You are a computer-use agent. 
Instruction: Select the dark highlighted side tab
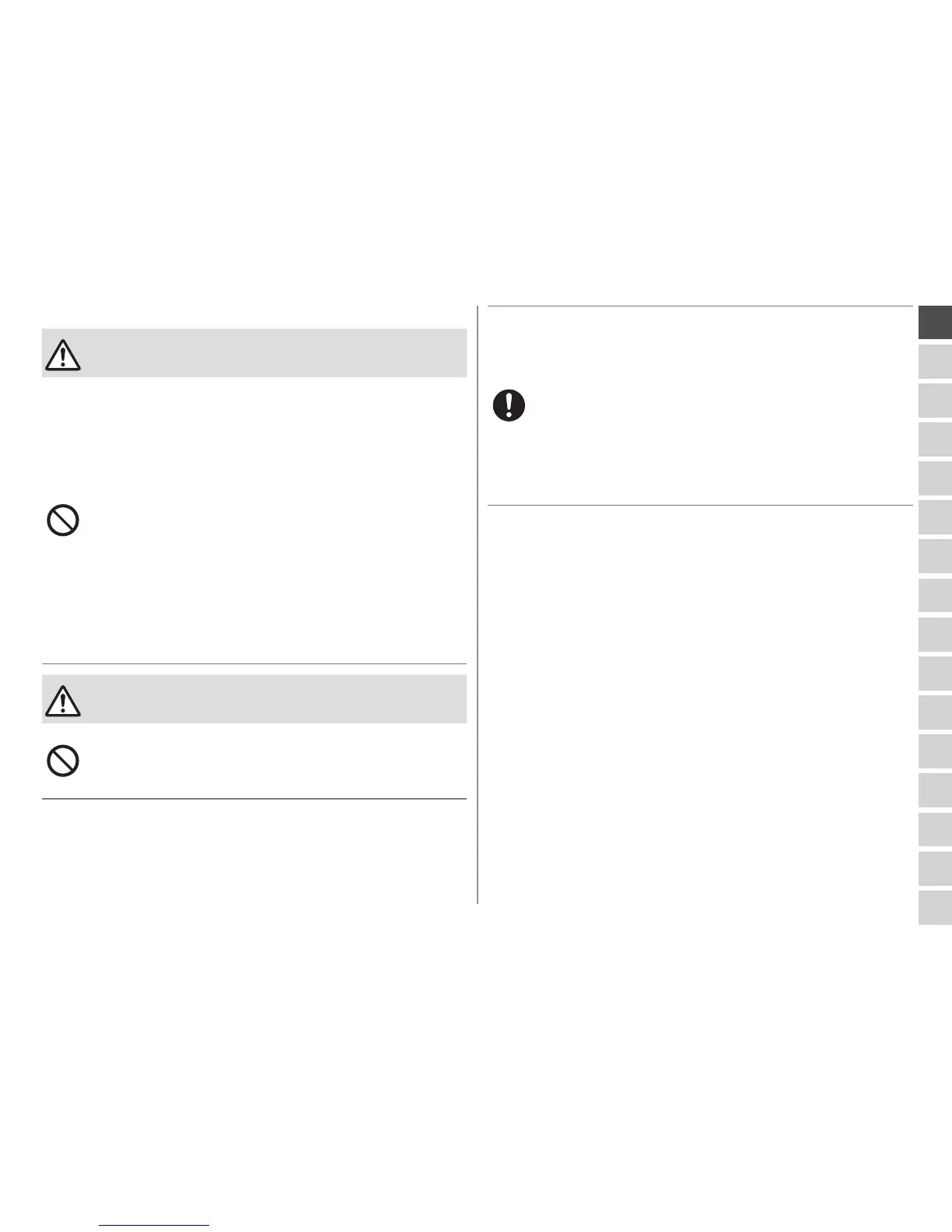pos(935,323)
